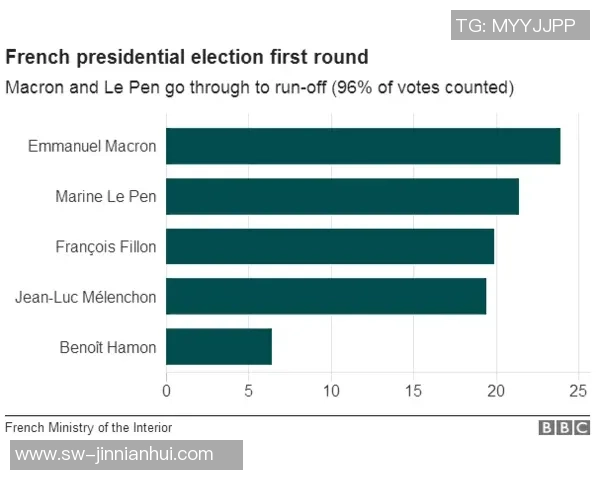Click the run-off subtitle text
Image resolution: width=600 pixels, height=480 pixels.
(260, 87)
